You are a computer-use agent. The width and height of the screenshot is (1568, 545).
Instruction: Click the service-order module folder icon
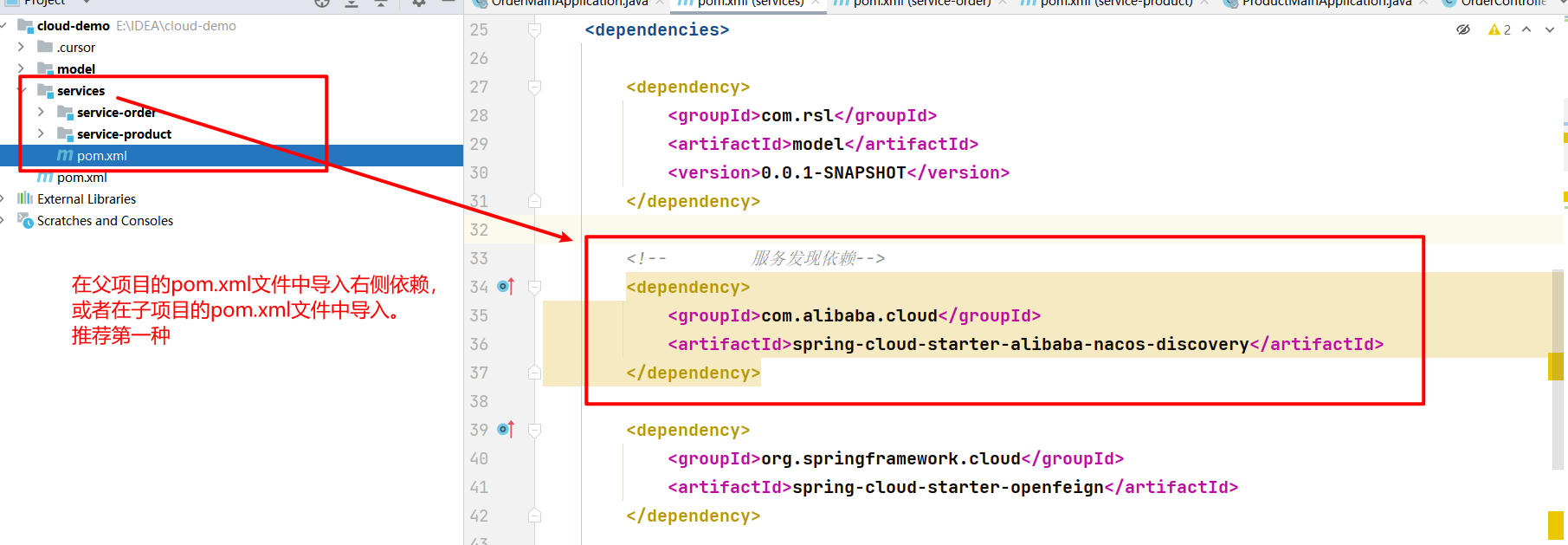click(65, 112)
